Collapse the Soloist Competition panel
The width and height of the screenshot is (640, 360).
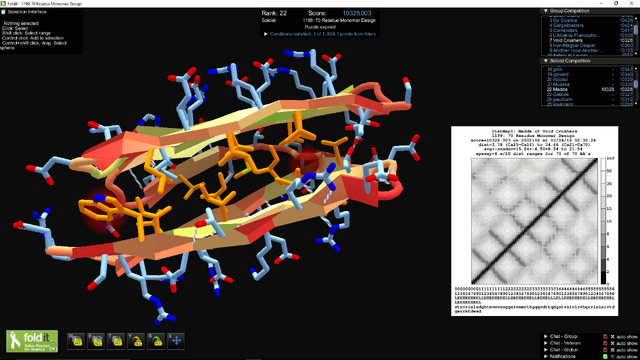(546, 61)
